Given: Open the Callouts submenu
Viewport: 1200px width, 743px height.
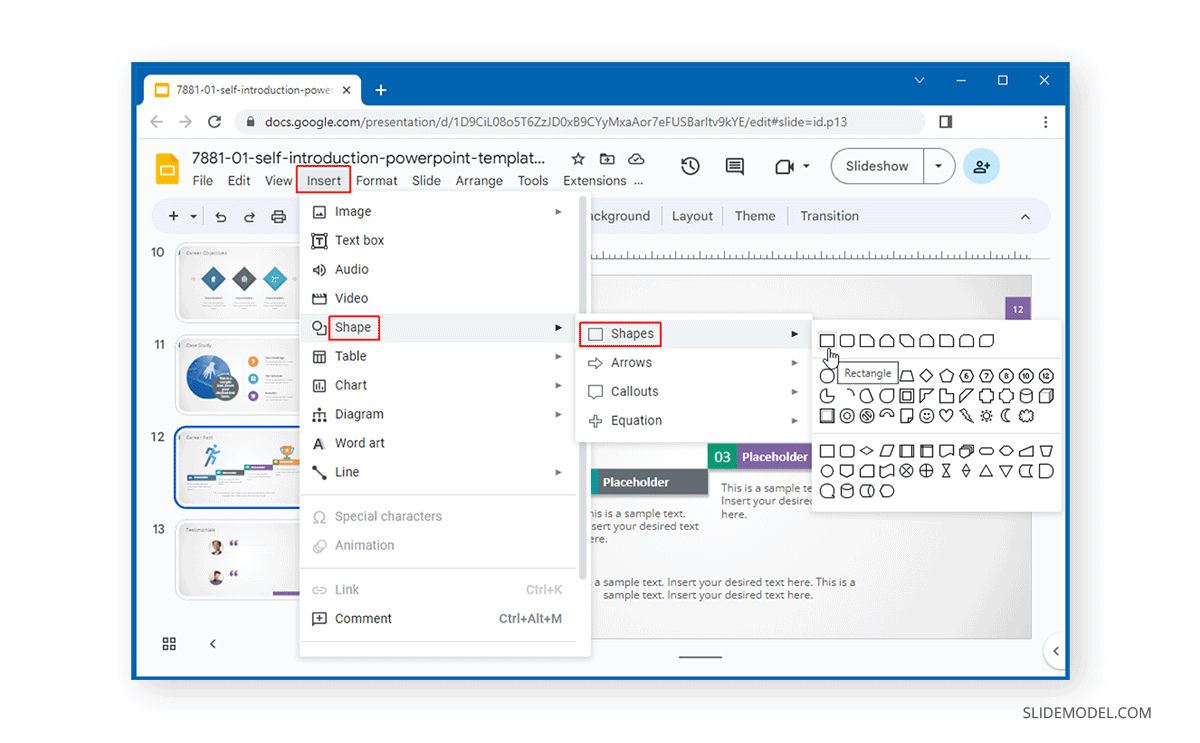Looking at the screenshot, I should (633, 392).
